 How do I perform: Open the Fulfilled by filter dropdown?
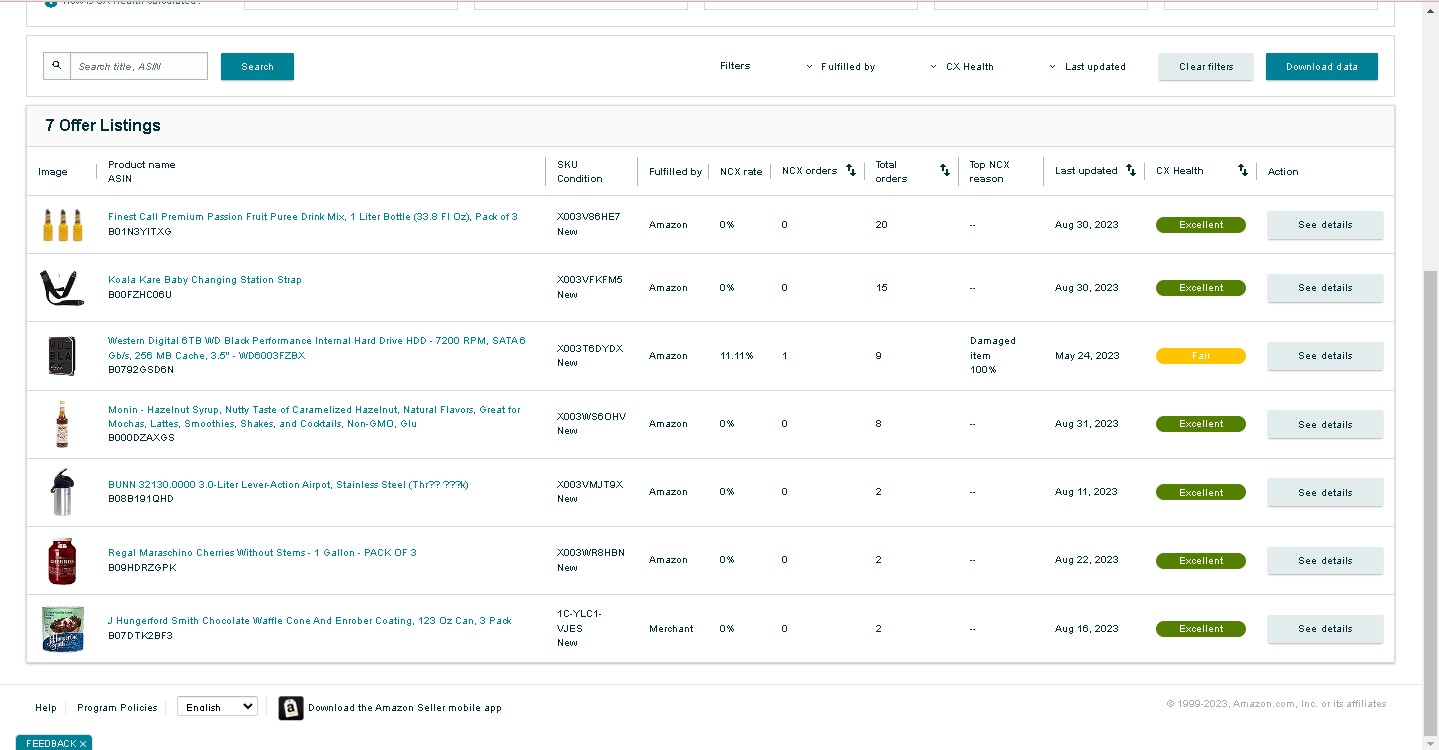840,67
